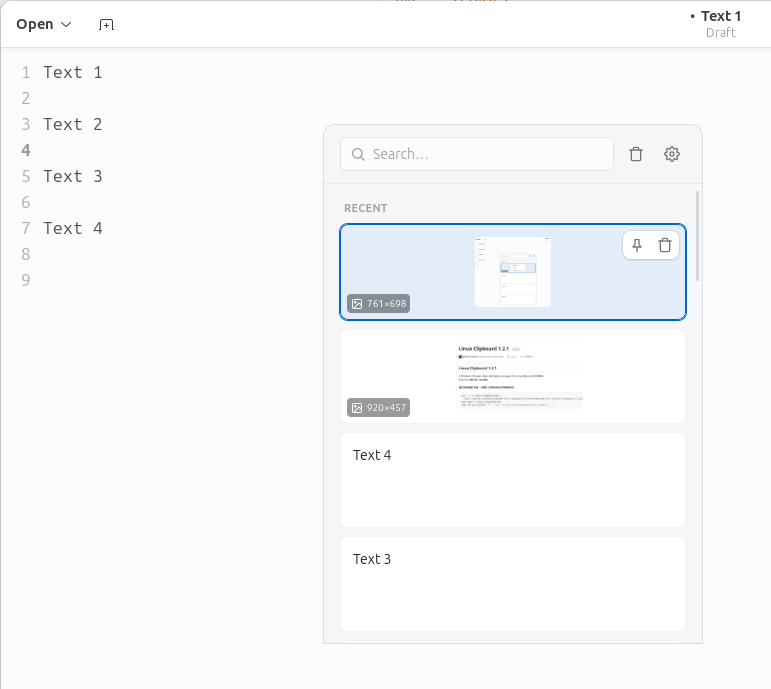Image resolution: width=771 pixels, height=689 pixels.
Task: Click line 7 'Text 4' in editor
Action: click(x=73, y=228)
